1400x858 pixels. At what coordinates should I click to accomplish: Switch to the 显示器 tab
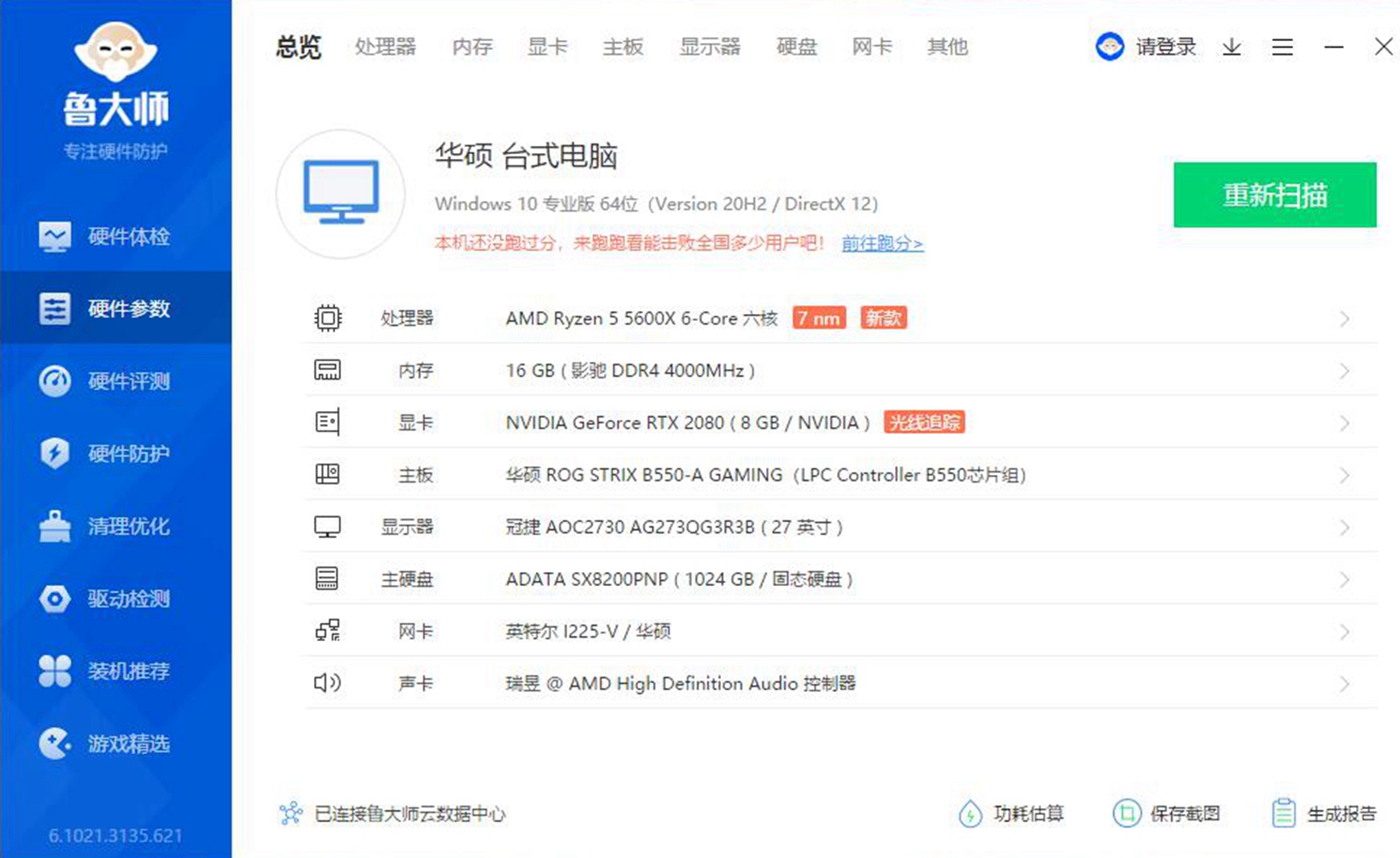click(710, 47)
